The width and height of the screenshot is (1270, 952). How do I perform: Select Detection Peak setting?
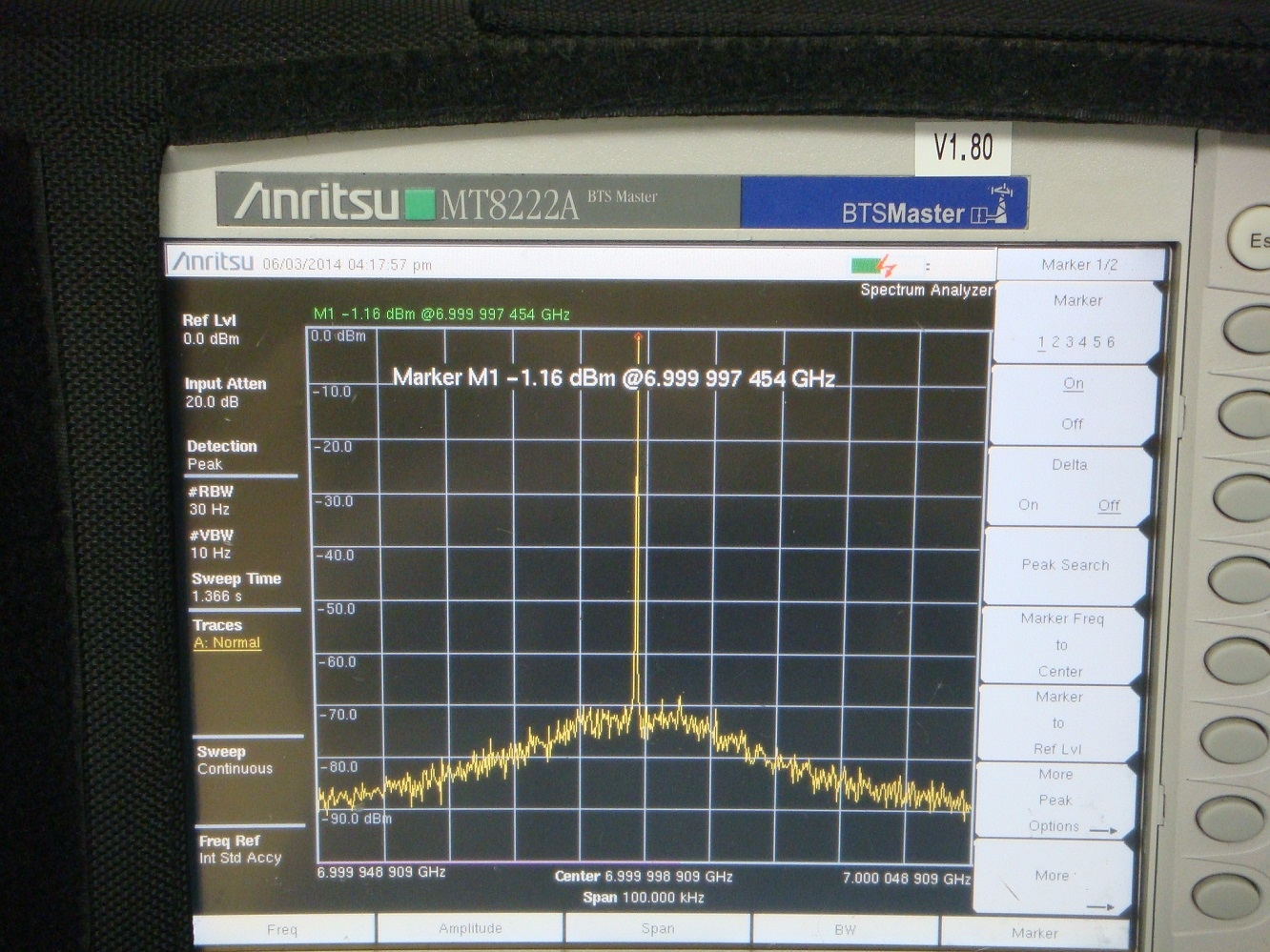coord(222,456)
